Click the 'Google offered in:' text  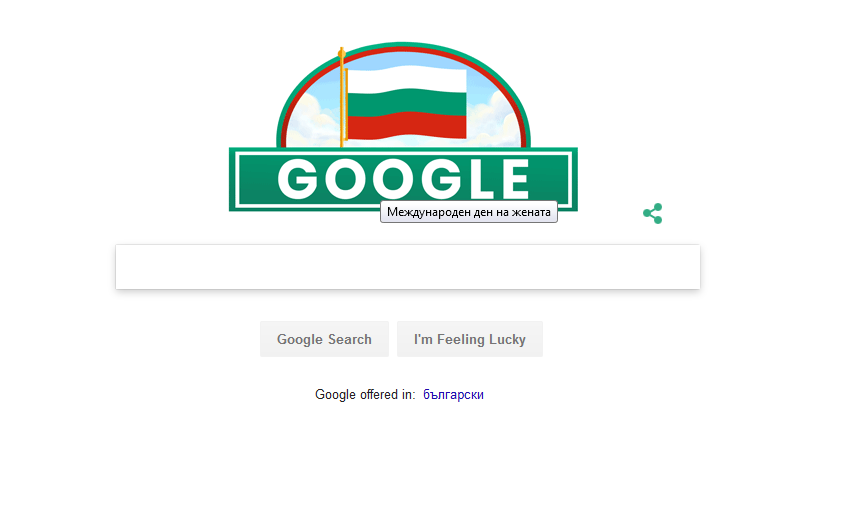(365, 395)
